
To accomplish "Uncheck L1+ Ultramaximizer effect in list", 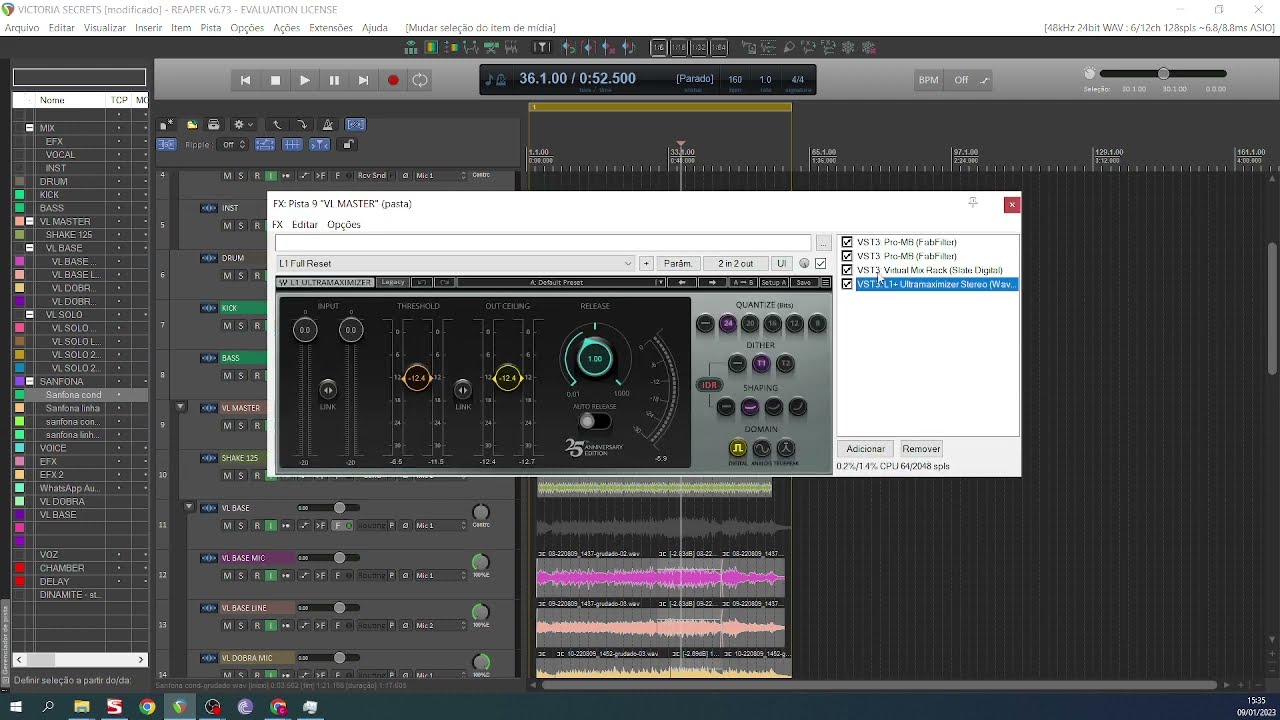I will click(847, 284).
